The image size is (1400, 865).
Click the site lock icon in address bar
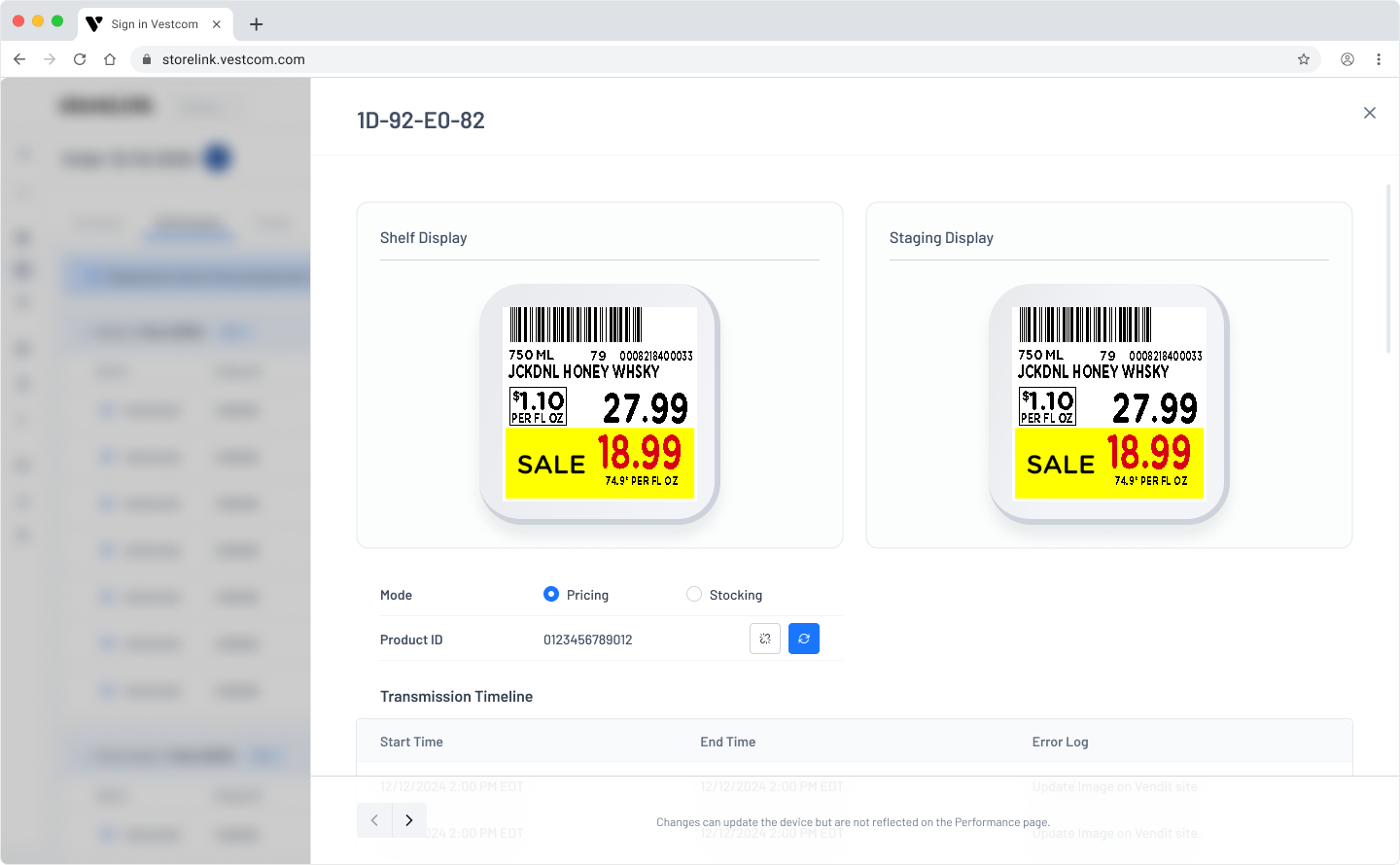[x=147, y=59]
